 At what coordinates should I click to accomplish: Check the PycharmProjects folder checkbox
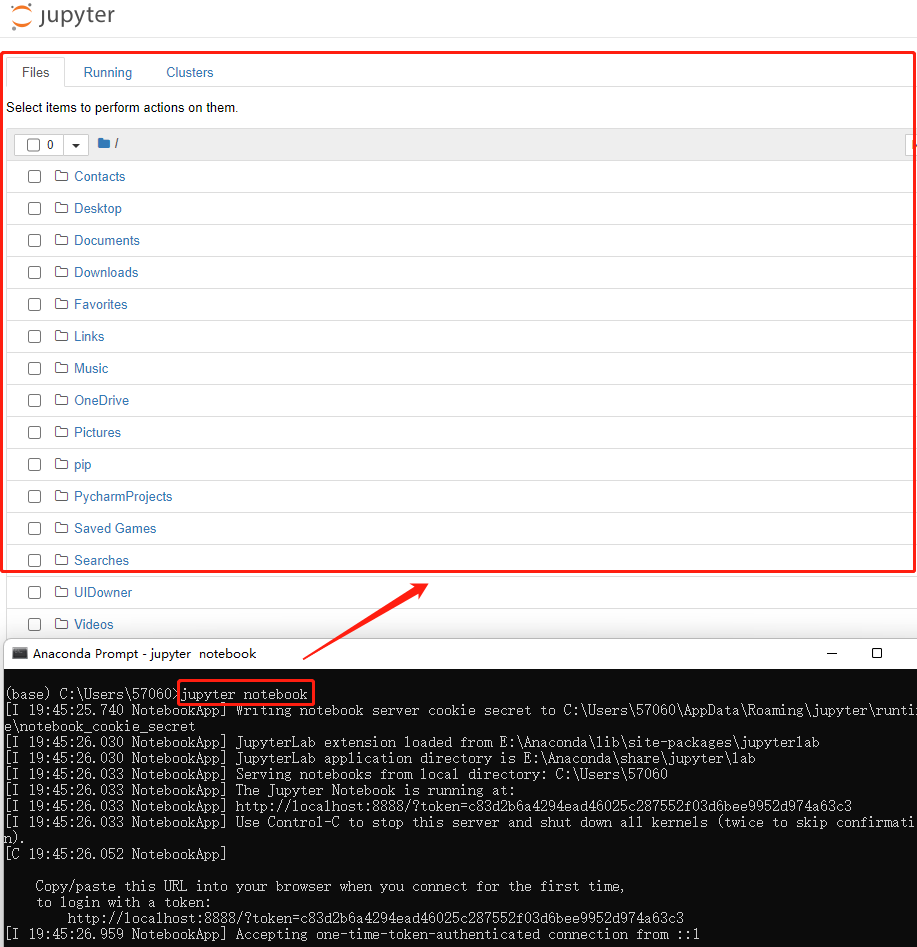34,496
